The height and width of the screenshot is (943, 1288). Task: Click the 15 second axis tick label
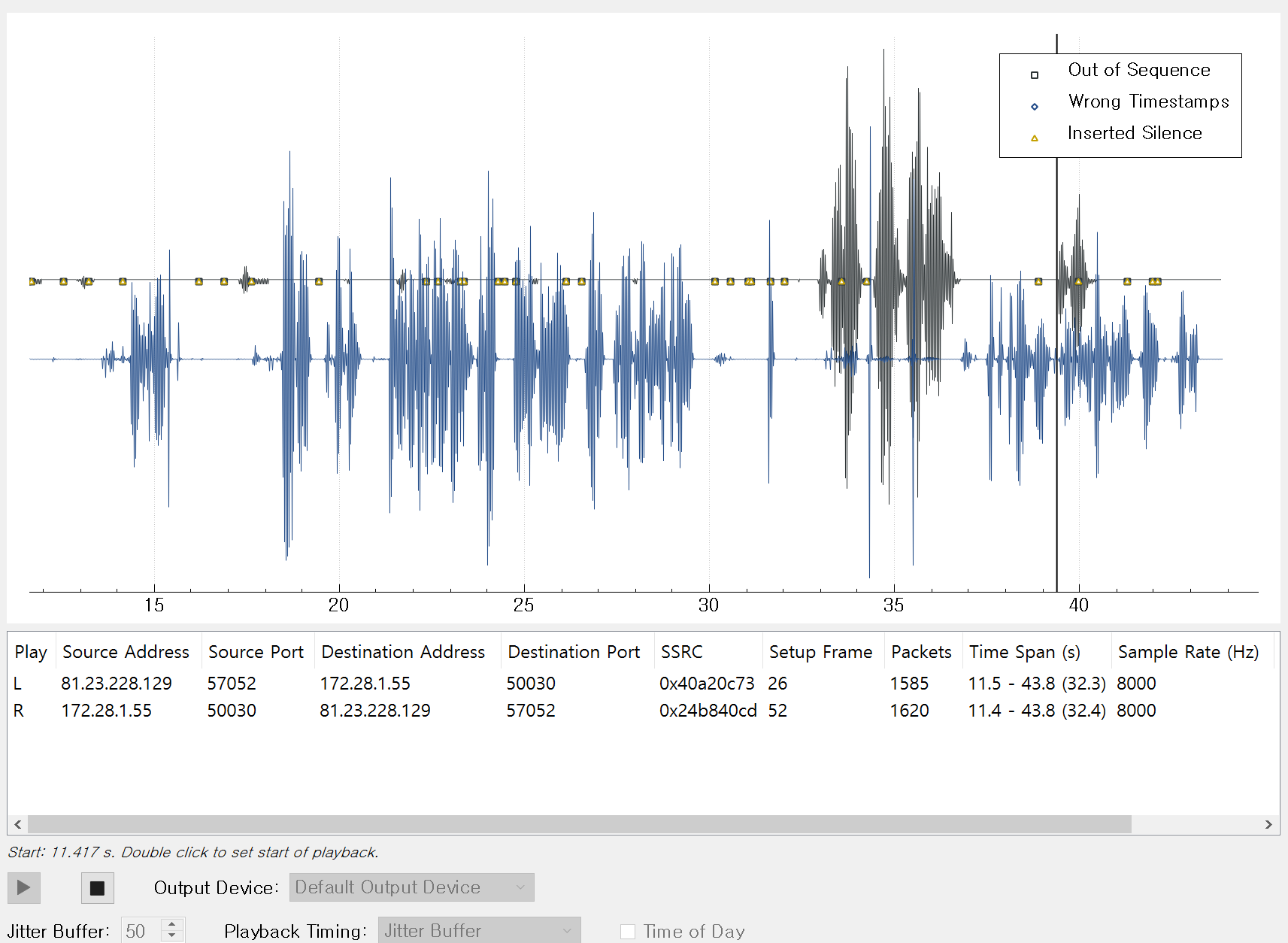click(x=154, y=605)
